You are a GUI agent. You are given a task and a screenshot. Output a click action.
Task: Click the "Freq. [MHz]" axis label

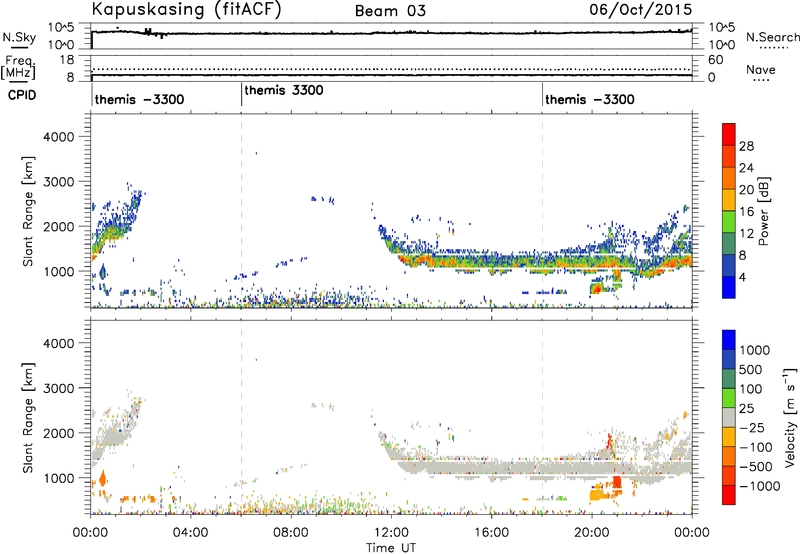(19, 68)
